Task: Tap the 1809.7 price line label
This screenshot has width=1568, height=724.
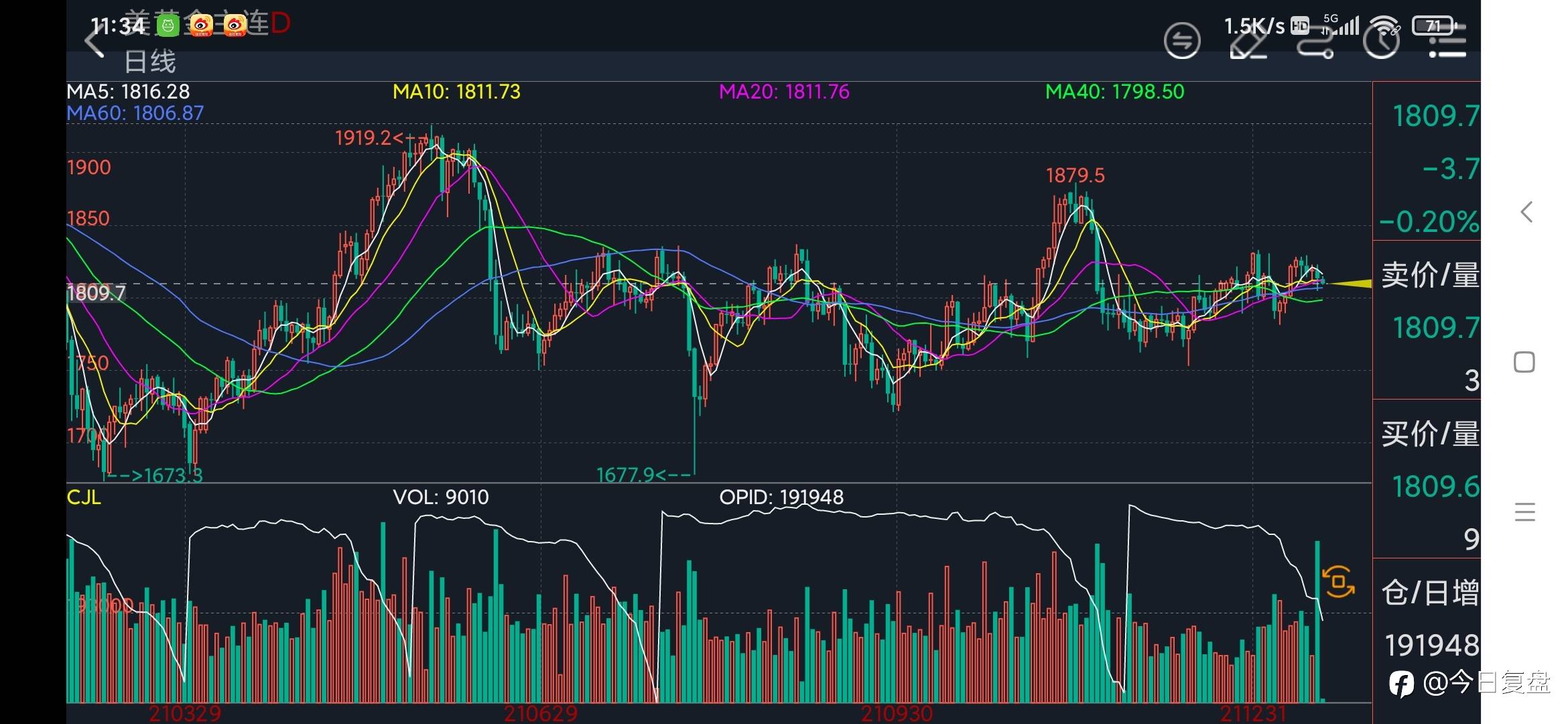Action: [x=96, y=293]
